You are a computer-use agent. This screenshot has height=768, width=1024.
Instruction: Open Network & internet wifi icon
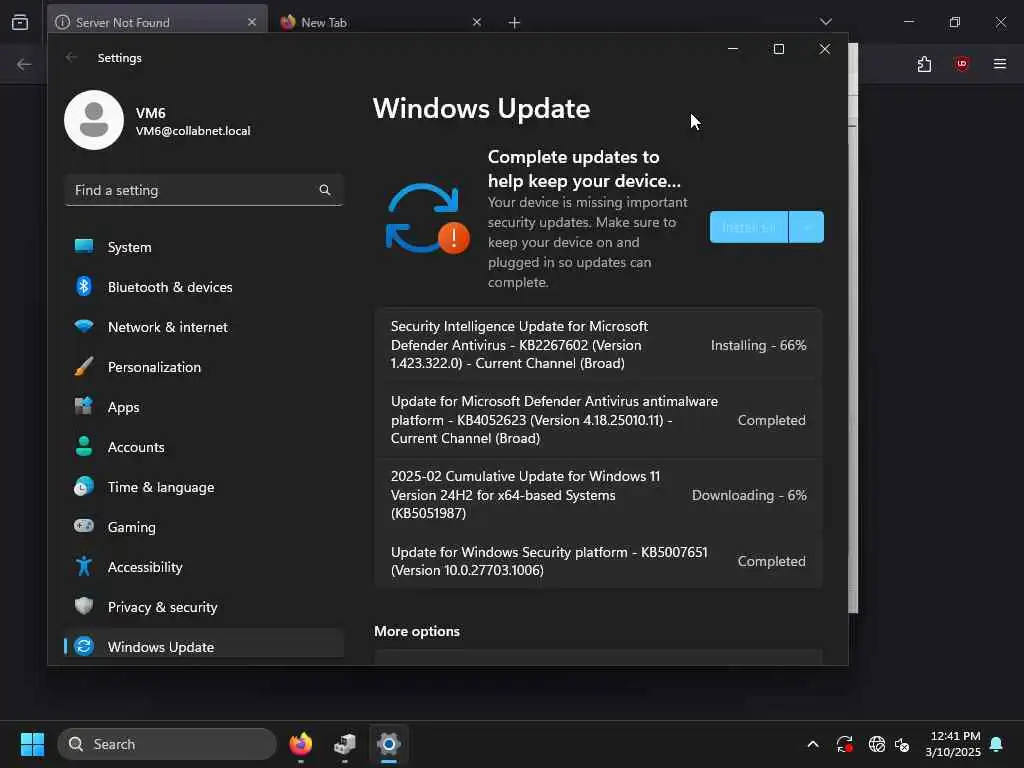[84, 326]
